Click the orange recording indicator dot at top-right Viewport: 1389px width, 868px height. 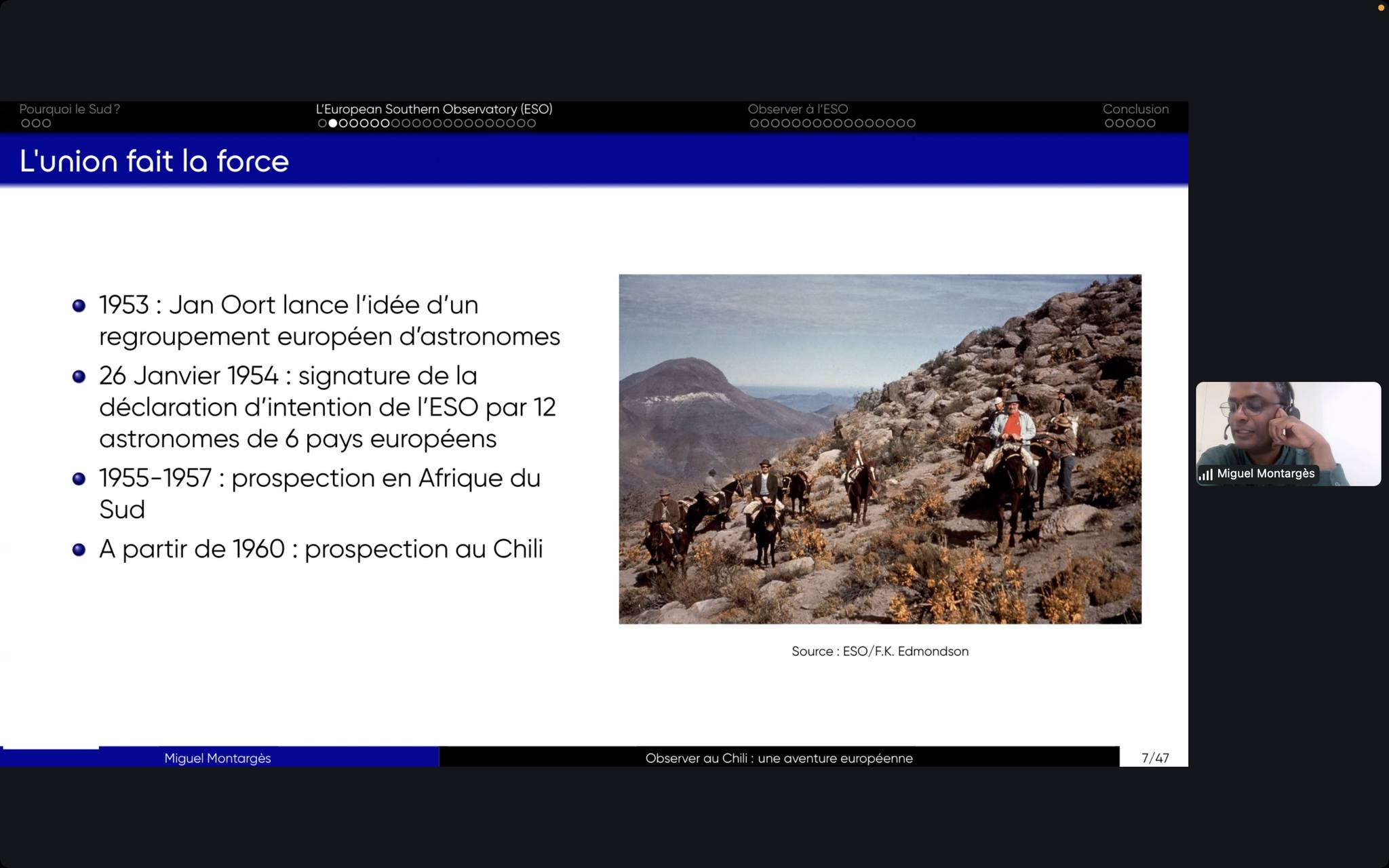point(1381,8)
